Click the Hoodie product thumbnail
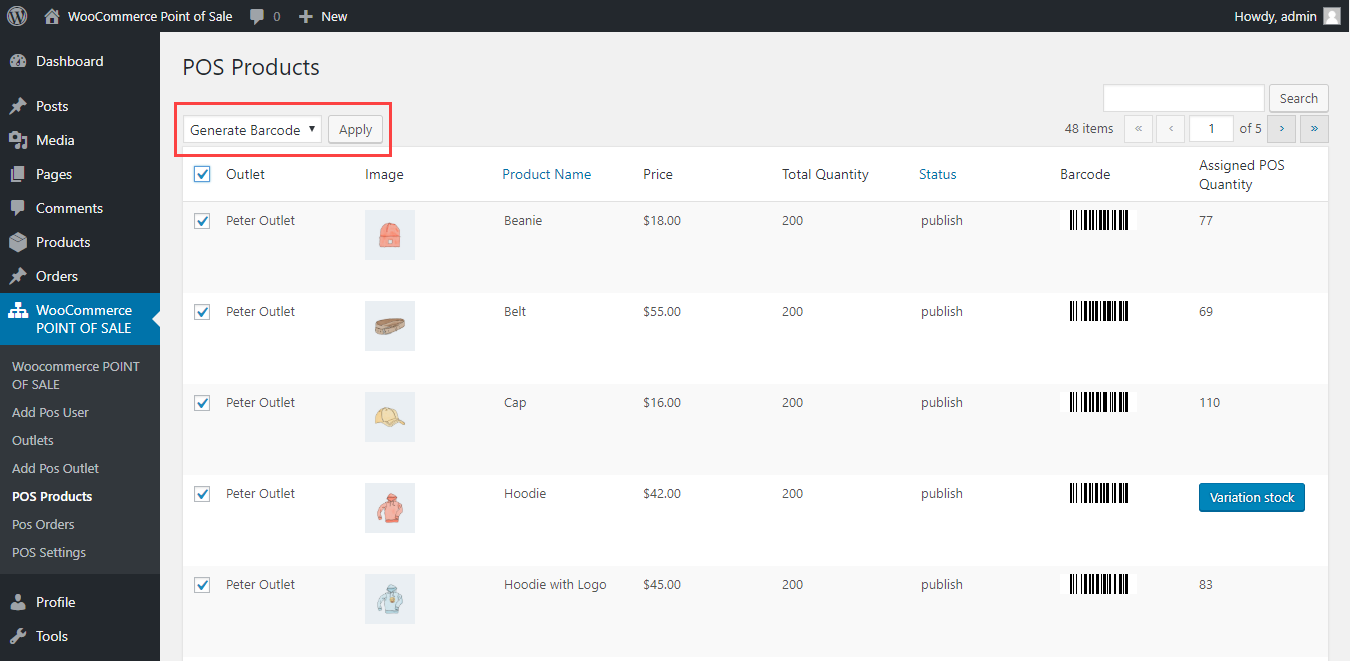This screenshot has height=661, width=1350. (x=390, y=508)
